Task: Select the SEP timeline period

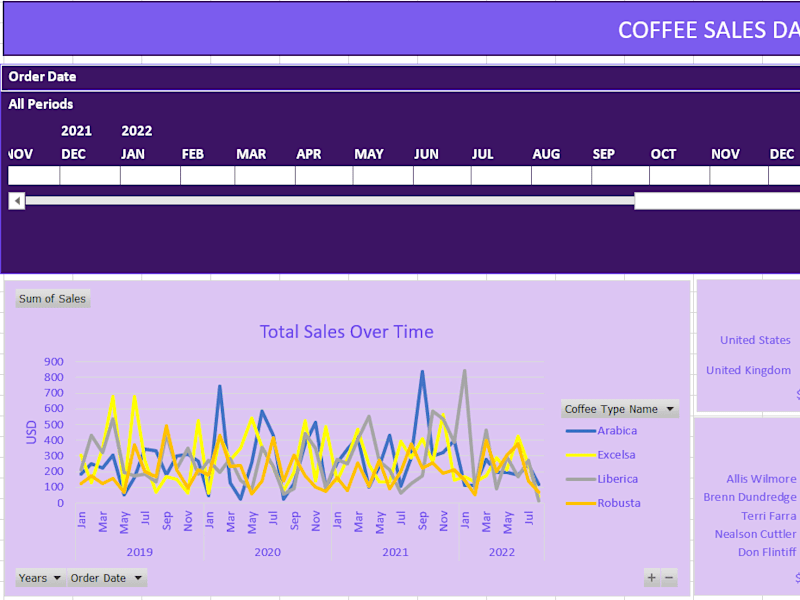Action: pos(620,176)
